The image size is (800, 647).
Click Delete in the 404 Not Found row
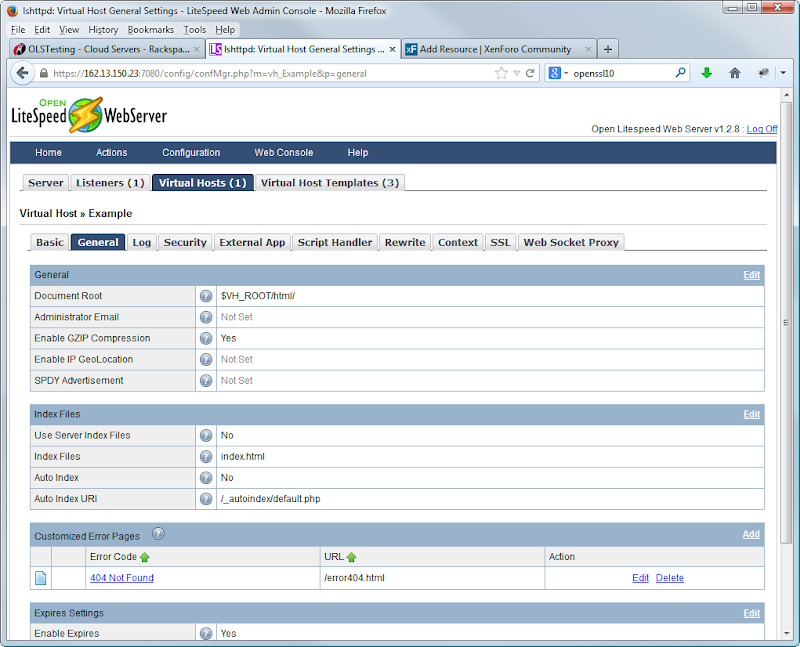pyautogui.click(x=669, y=578)
